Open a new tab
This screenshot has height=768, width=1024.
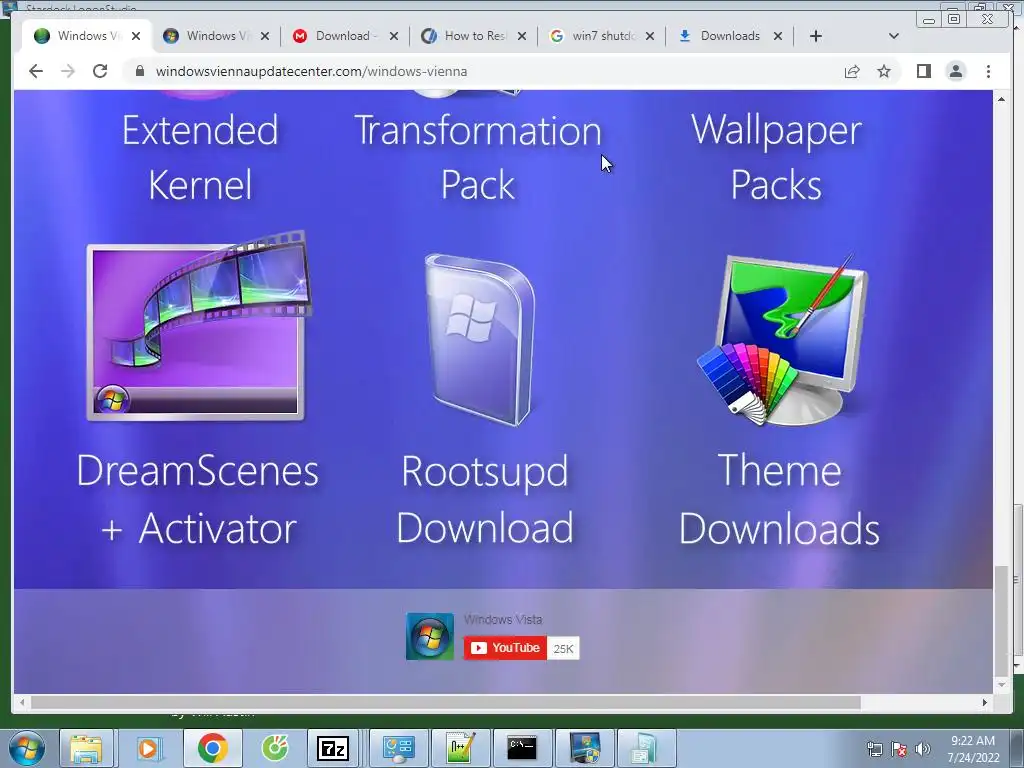click(816, 36)
